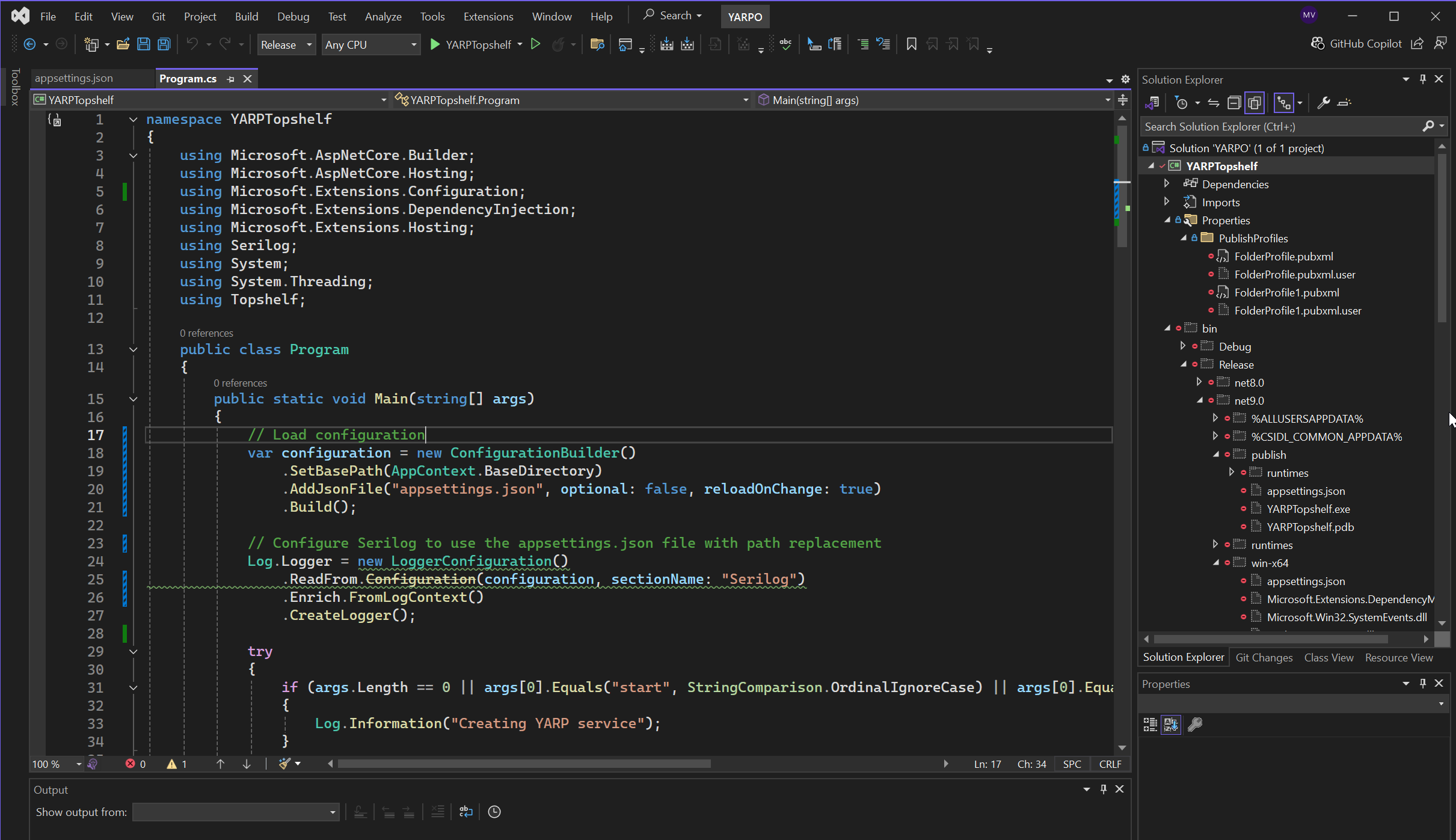1456x840 pixels.
Task: Open the Main(string[] args) member dropdown
Action: click(x=934, y=100)
